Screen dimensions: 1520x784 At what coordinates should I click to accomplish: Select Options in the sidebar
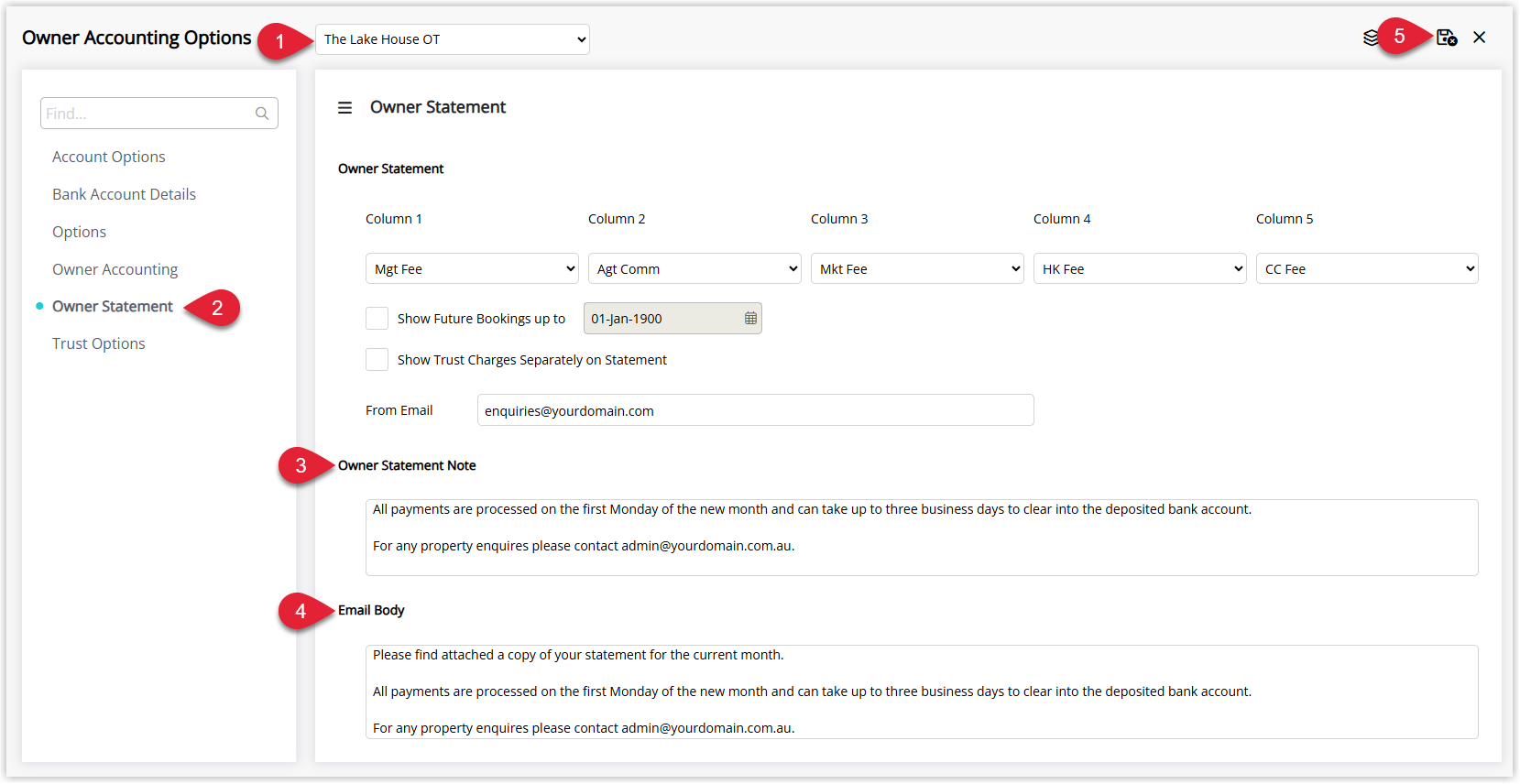coord(79,232)
